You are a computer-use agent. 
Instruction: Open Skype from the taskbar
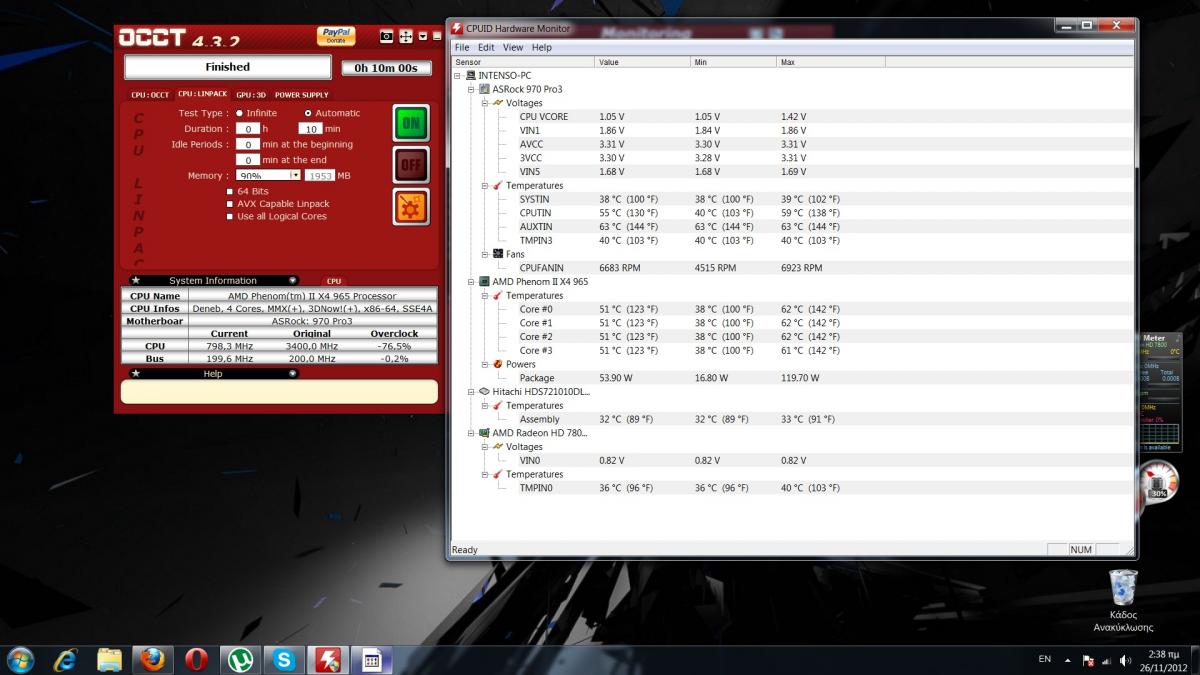(x=284, y=659)
